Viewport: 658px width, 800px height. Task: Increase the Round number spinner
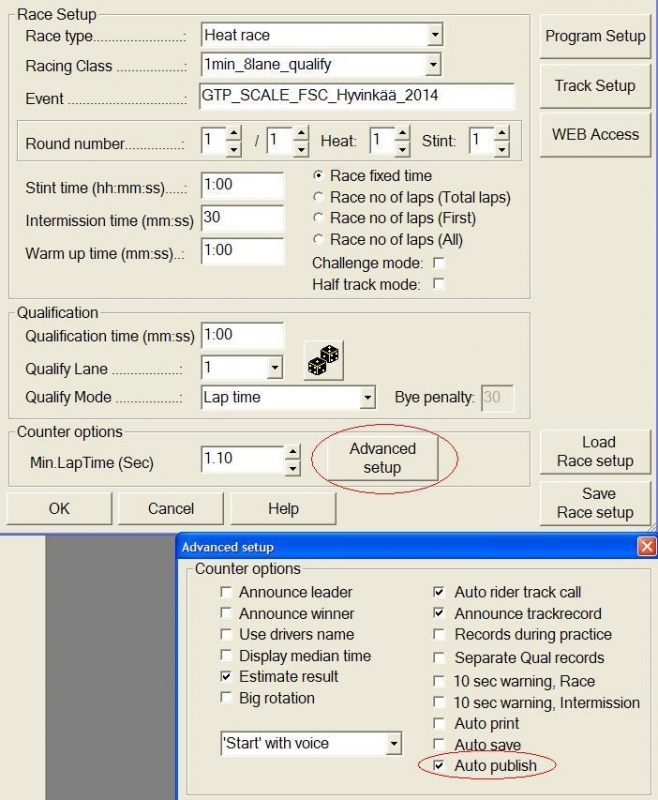click(x=234, y=134)
